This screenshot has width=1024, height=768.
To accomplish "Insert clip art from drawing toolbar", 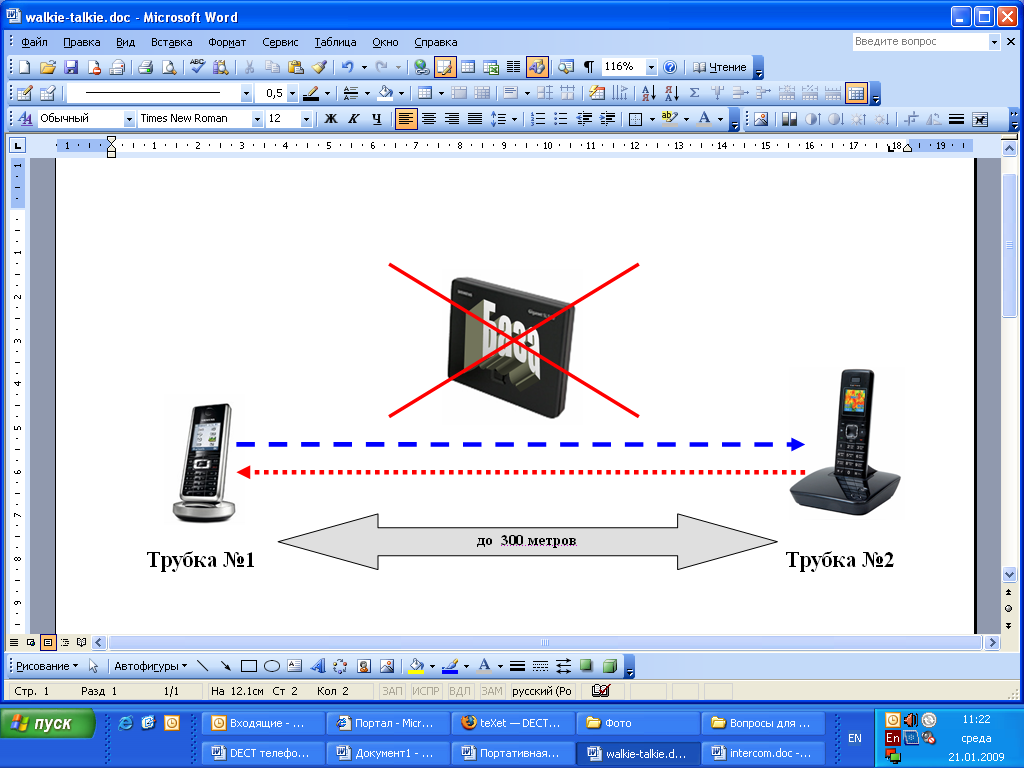I will 364,666.
